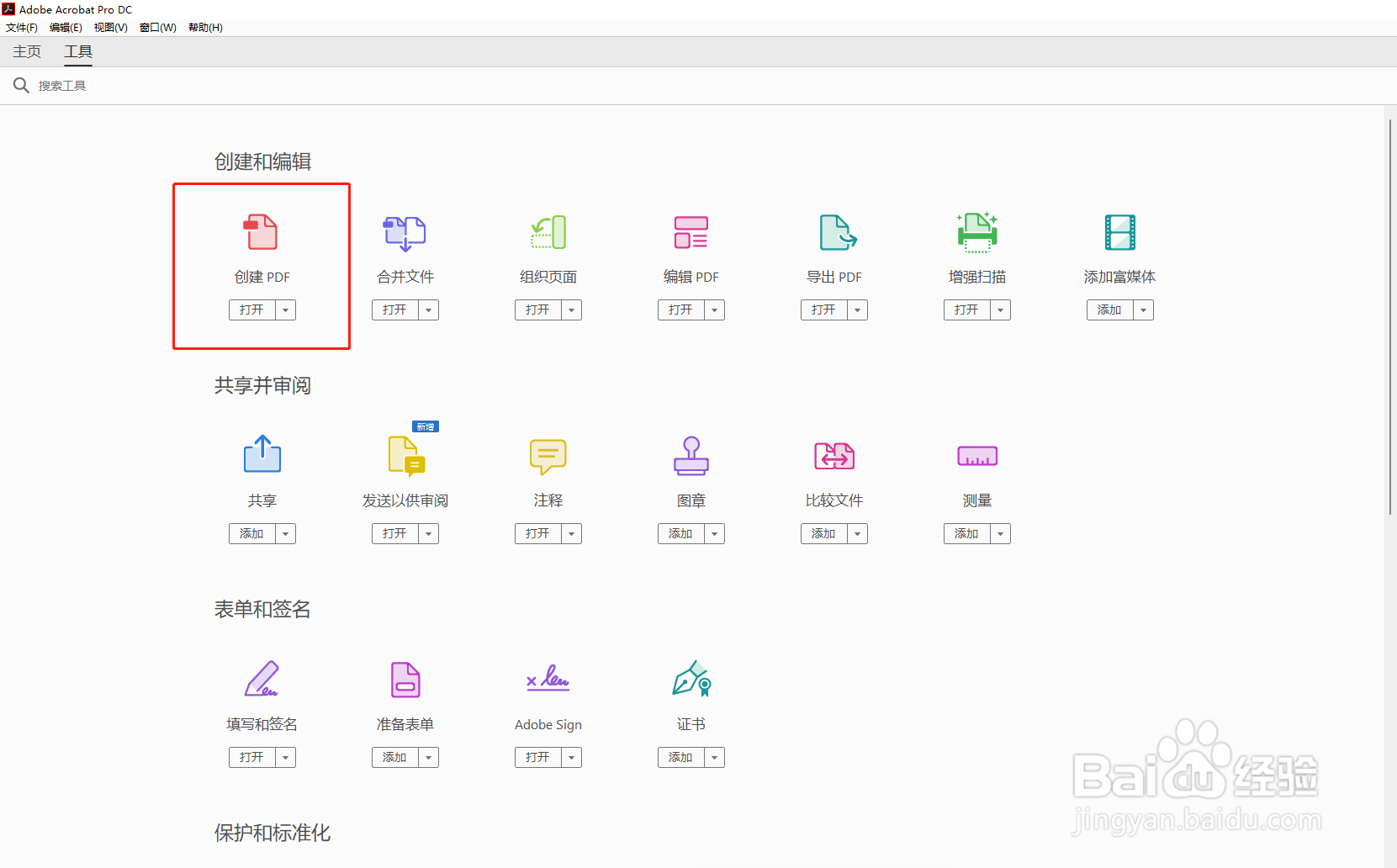Click 打开 button under 发送以供审阅
Screen dimensions: 1397x868
pos(395,534)
